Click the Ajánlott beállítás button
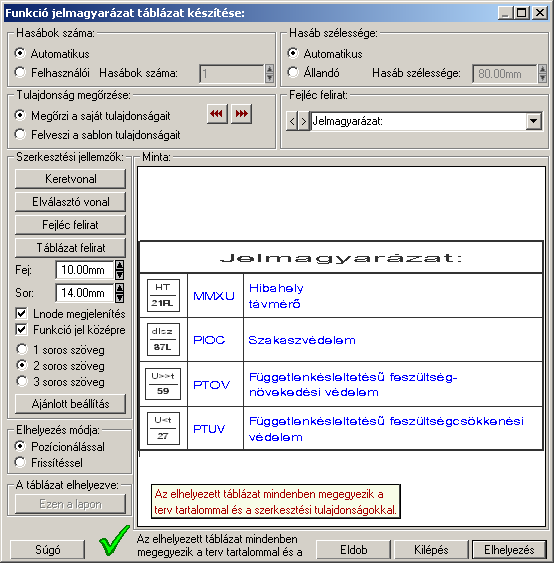This screenshot has width=554, height=563. [x=70, y=404]
